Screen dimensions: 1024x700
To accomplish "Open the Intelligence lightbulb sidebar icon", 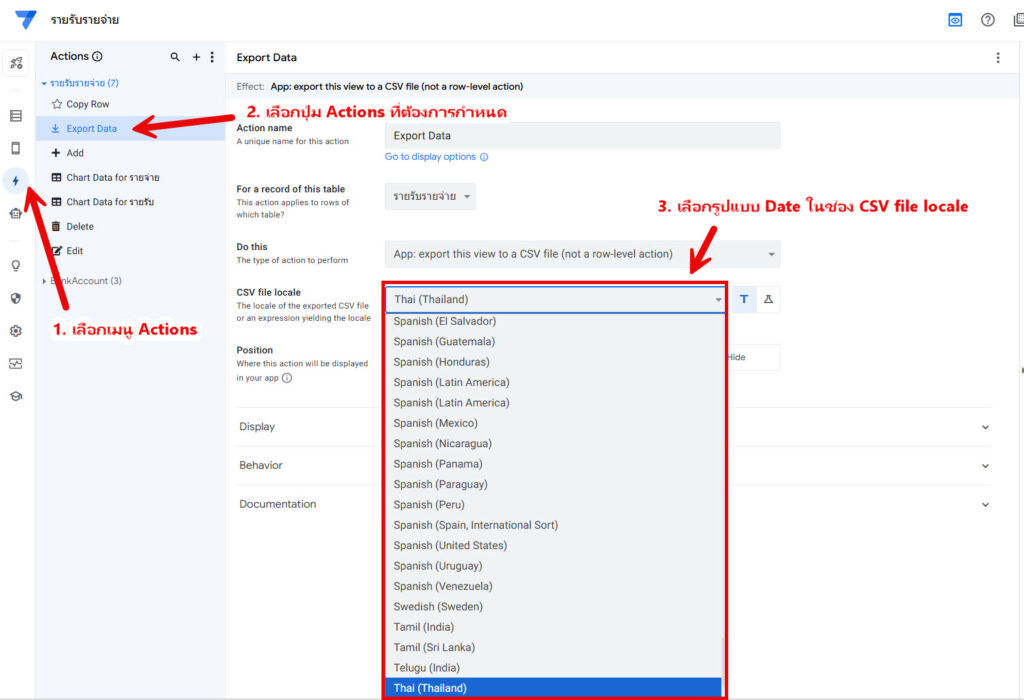I will pyautogui.click(x=16, y=265).
